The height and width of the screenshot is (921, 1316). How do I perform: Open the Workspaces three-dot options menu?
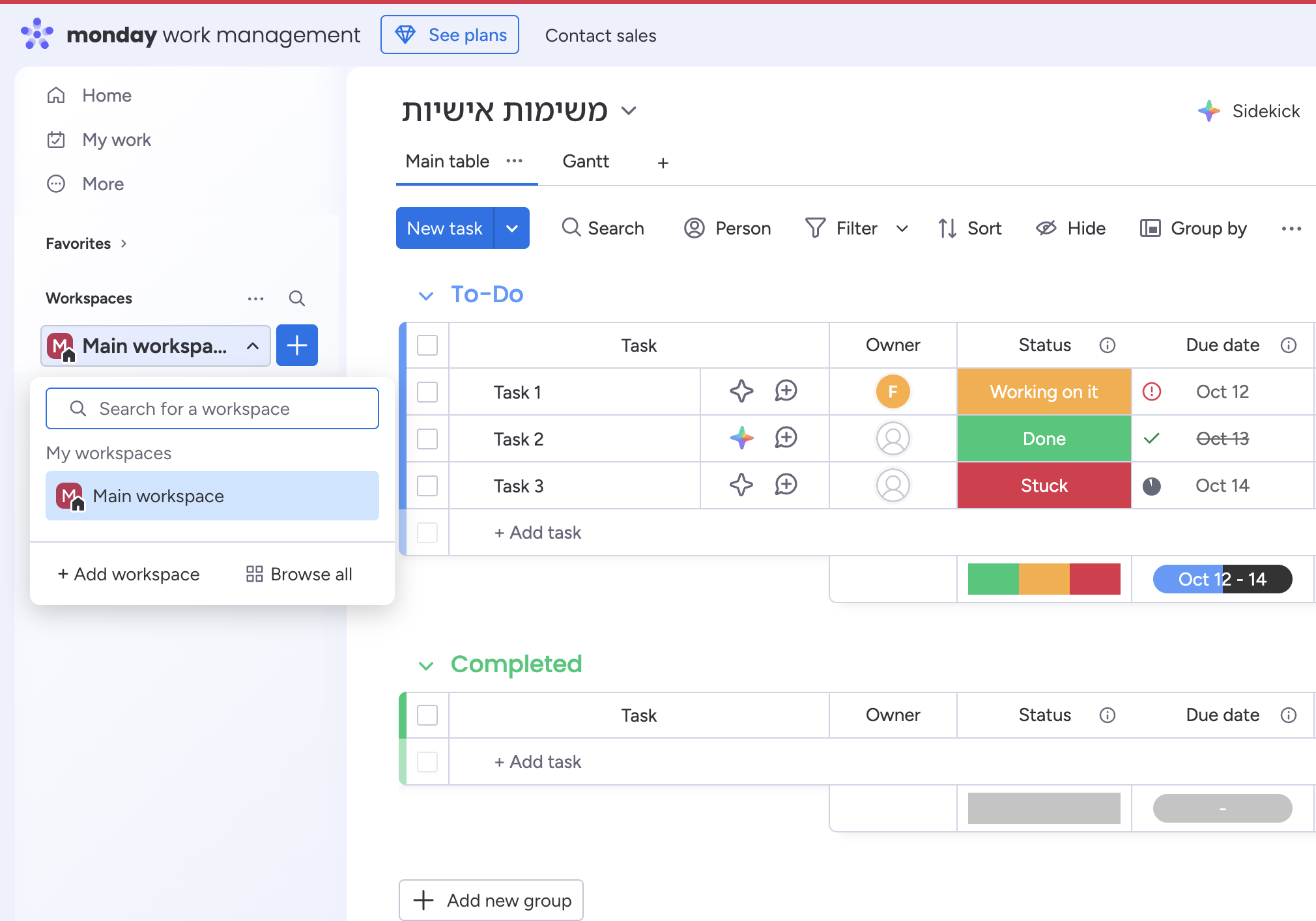(x=255, y=298)
